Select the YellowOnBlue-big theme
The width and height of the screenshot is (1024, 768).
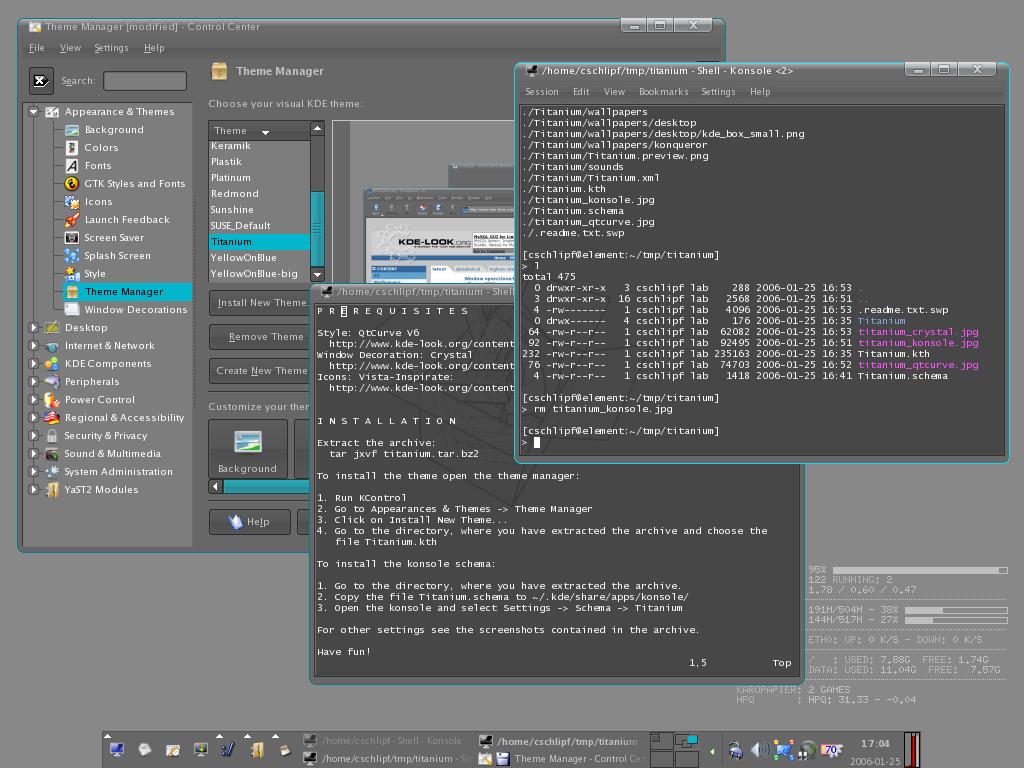coord(259,274)
